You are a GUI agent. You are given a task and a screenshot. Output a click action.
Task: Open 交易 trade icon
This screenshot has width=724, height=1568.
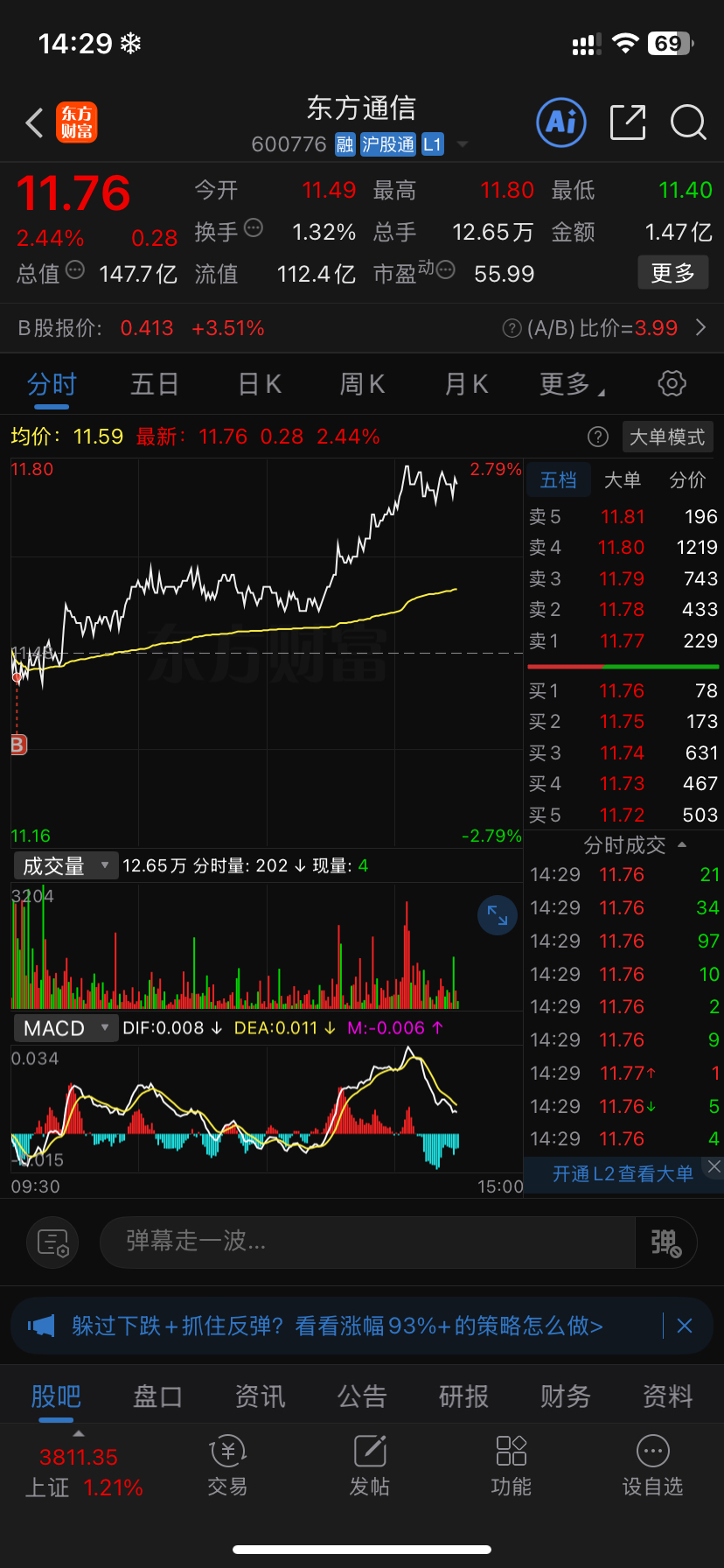[x=227, y=1466]
